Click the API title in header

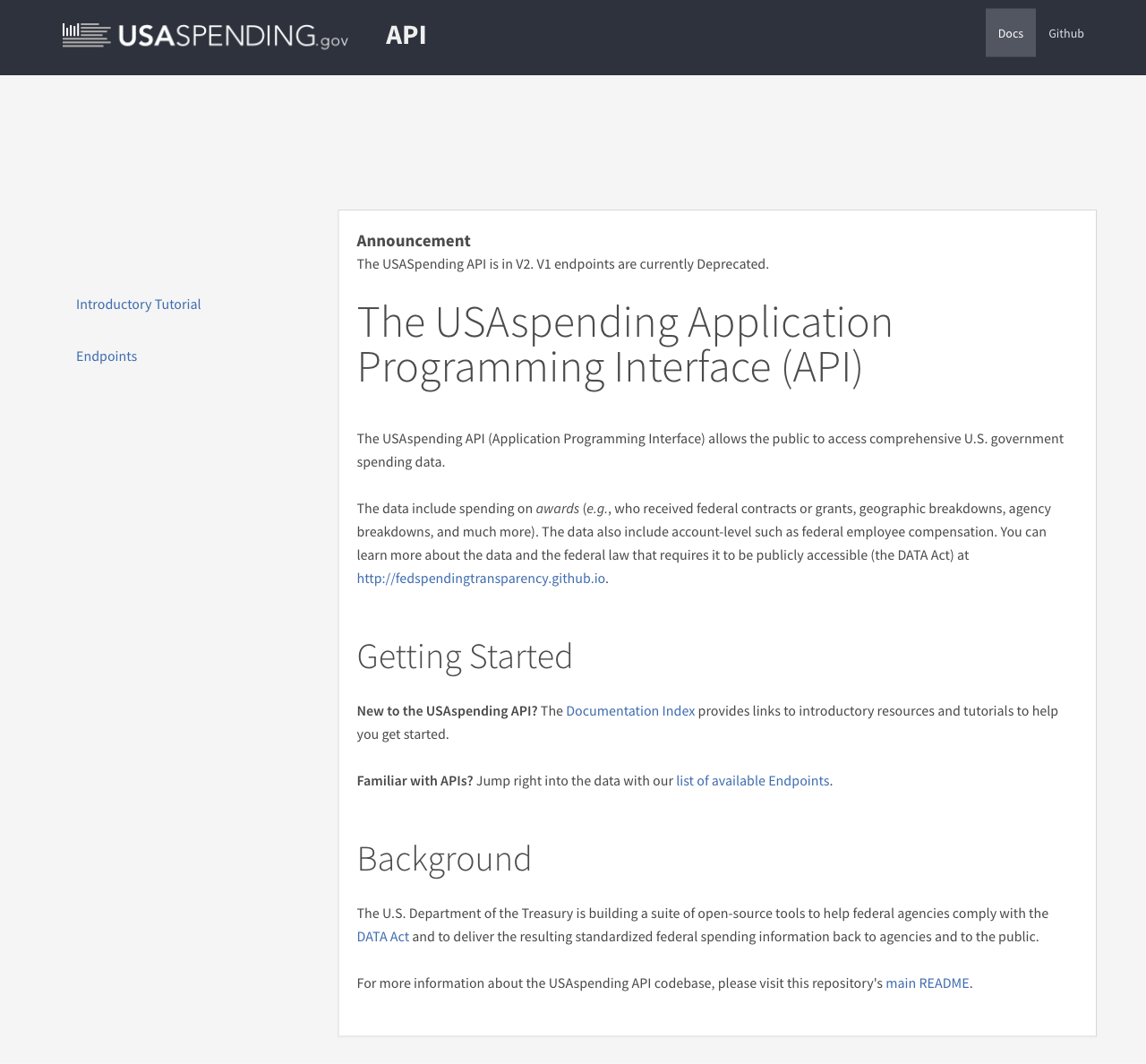click(x=406, y=35)
